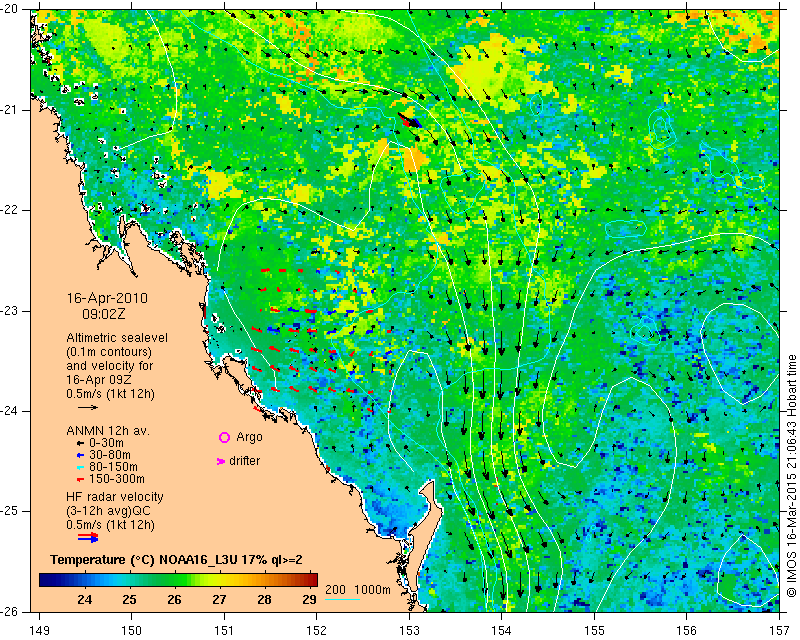The height and width of the screenshot is (640, 800).
Task: Click the magenta Argo circle symbol
Action: point(224,437)
